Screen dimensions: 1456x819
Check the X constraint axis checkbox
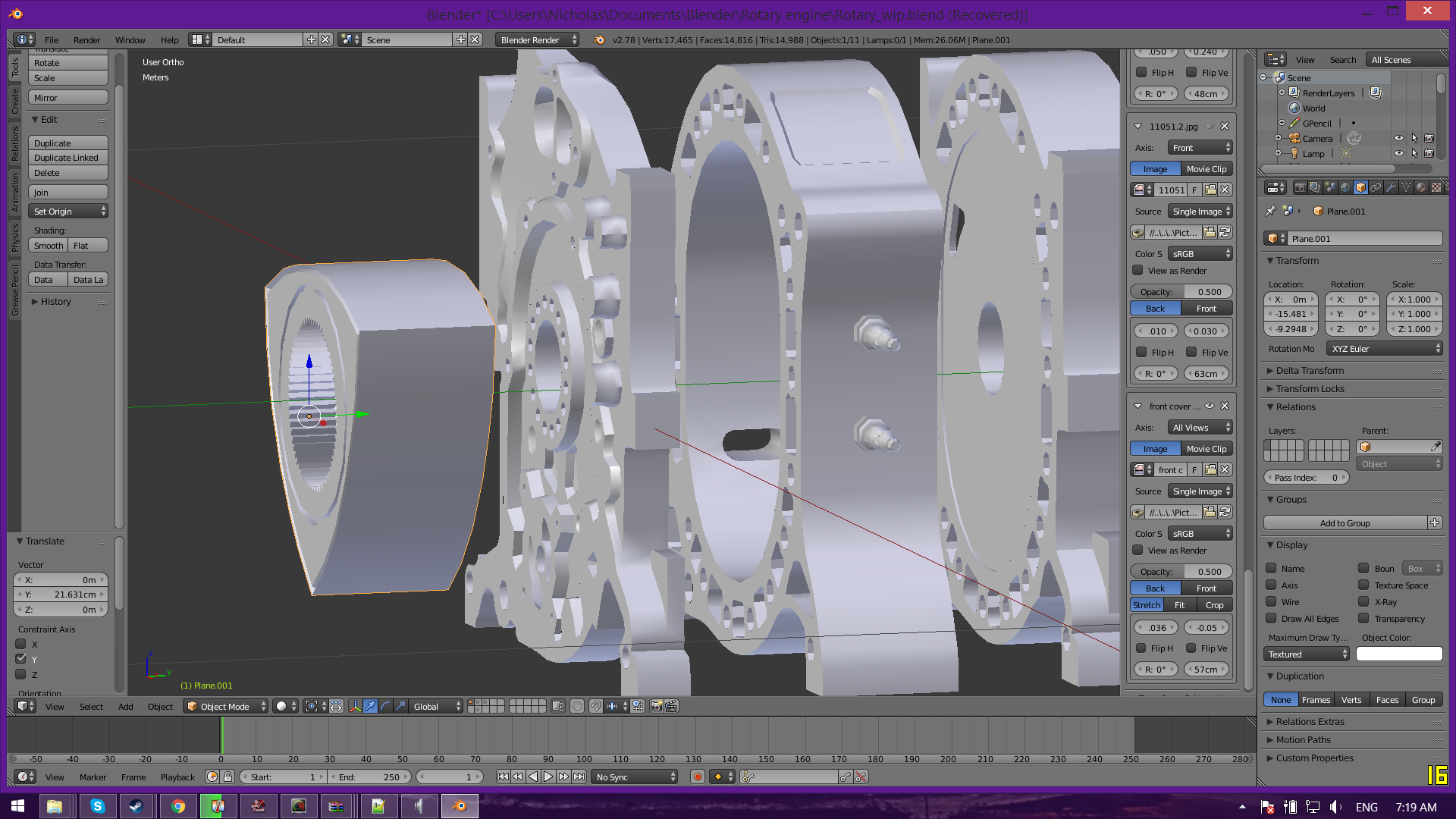coord(21,644)
